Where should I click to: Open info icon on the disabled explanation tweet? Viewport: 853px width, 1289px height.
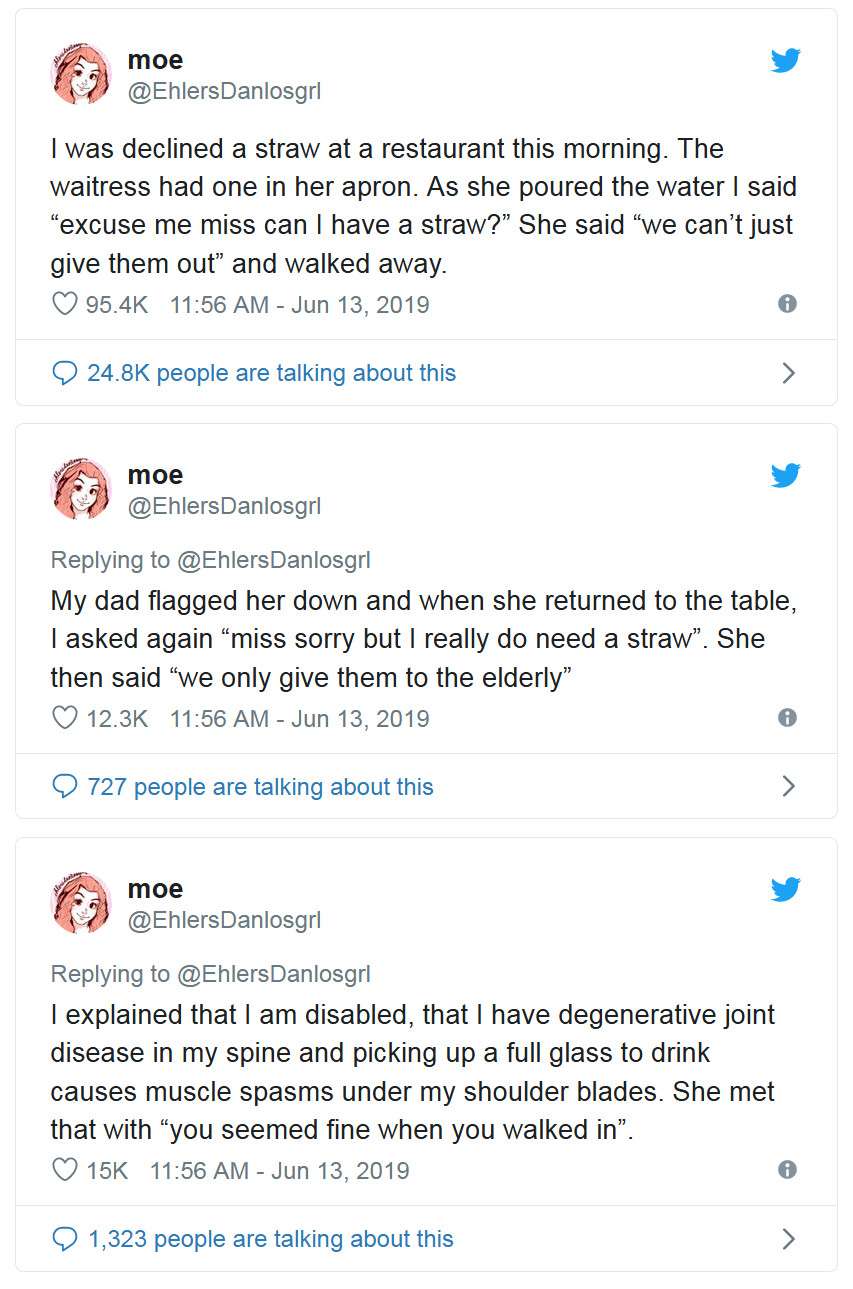pyautogui.click(x=787, y=1170)
